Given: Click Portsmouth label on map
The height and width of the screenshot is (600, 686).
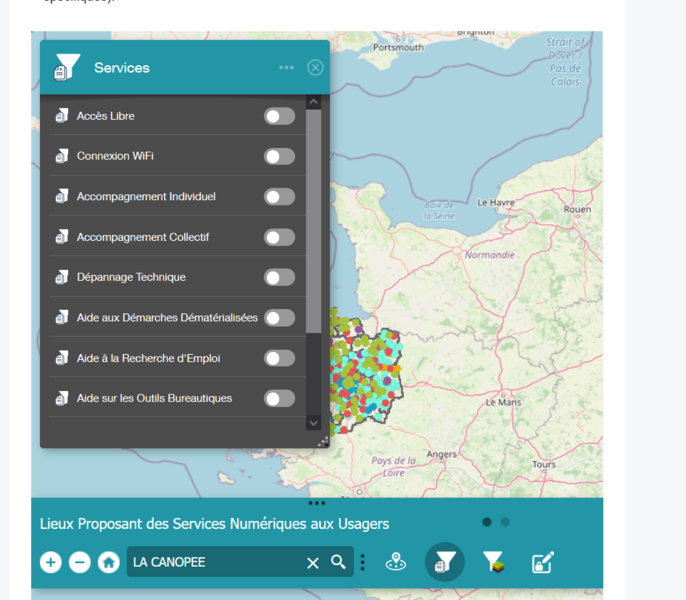Looking at the screenshot, I should (398, 47).
